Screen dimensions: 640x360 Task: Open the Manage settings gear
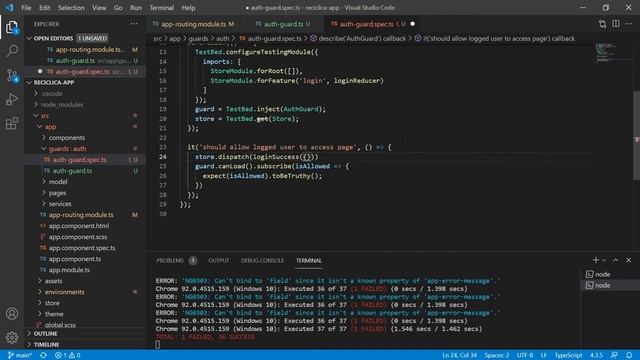coord(12,337)
